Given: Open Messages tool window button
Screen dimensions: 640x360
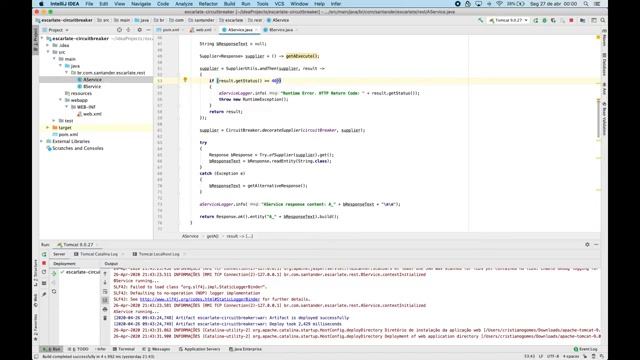Looking at the screenshot, I should click(x=156, y=349).
